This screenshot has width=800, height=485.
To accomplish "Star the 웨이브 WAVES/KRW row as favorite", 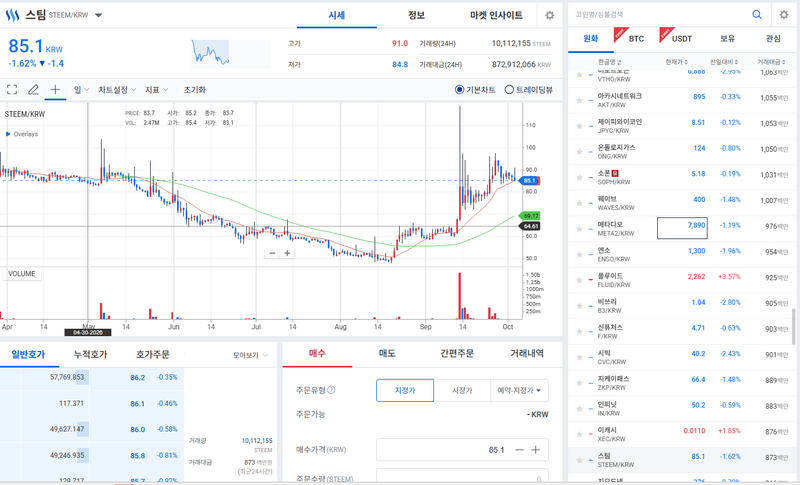I will 580,203.
